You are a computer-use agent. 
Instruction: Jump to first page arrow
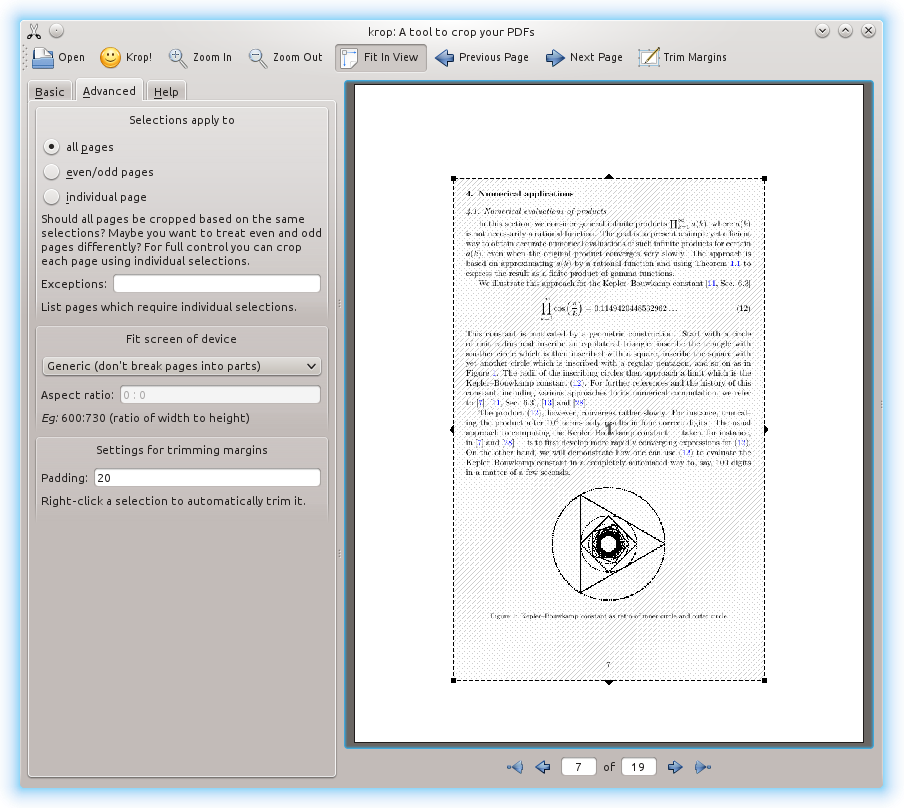(515, 767)
